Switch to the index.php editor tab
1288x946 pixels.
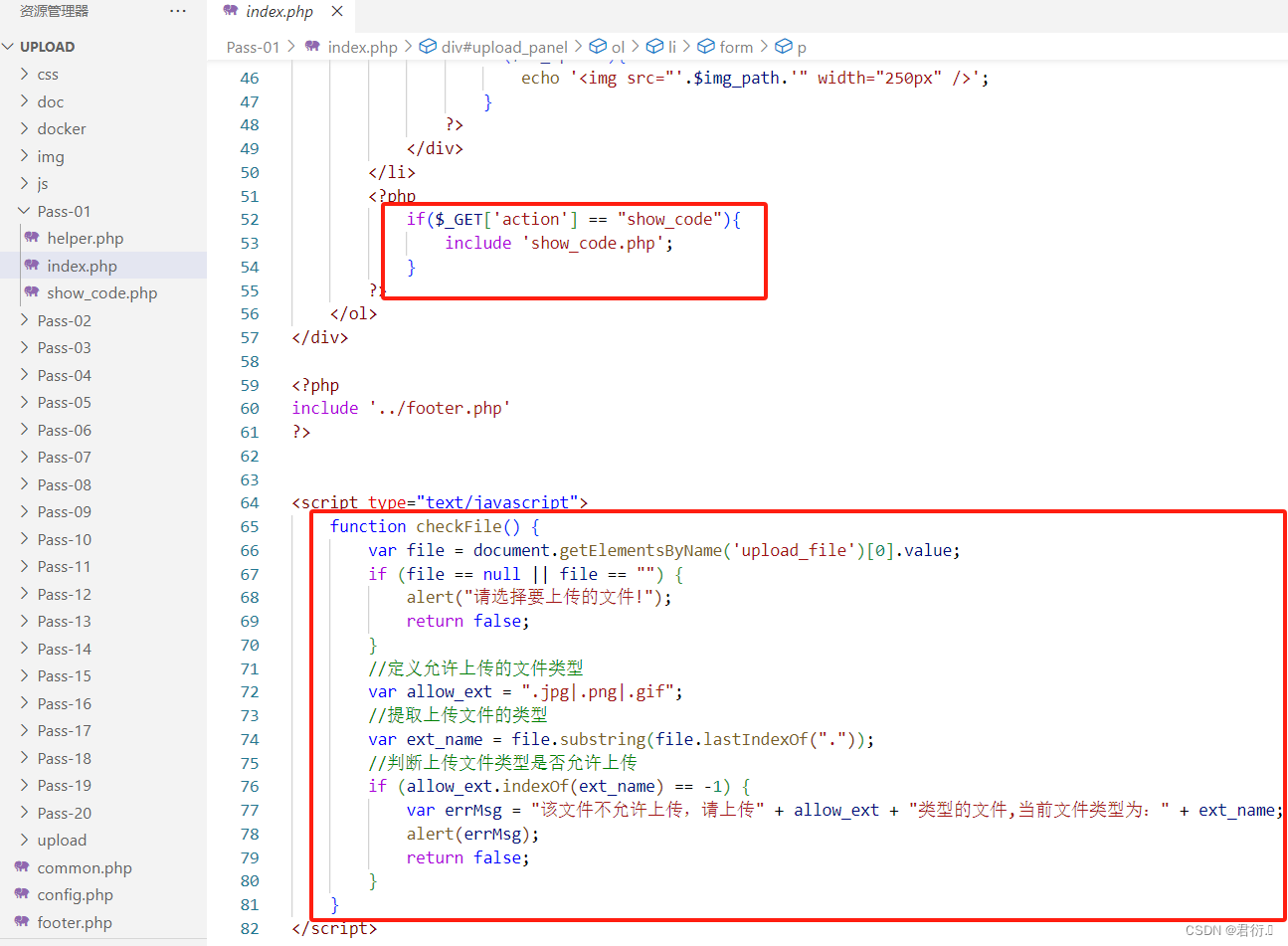pyautogui.click(x=279, y=12)
